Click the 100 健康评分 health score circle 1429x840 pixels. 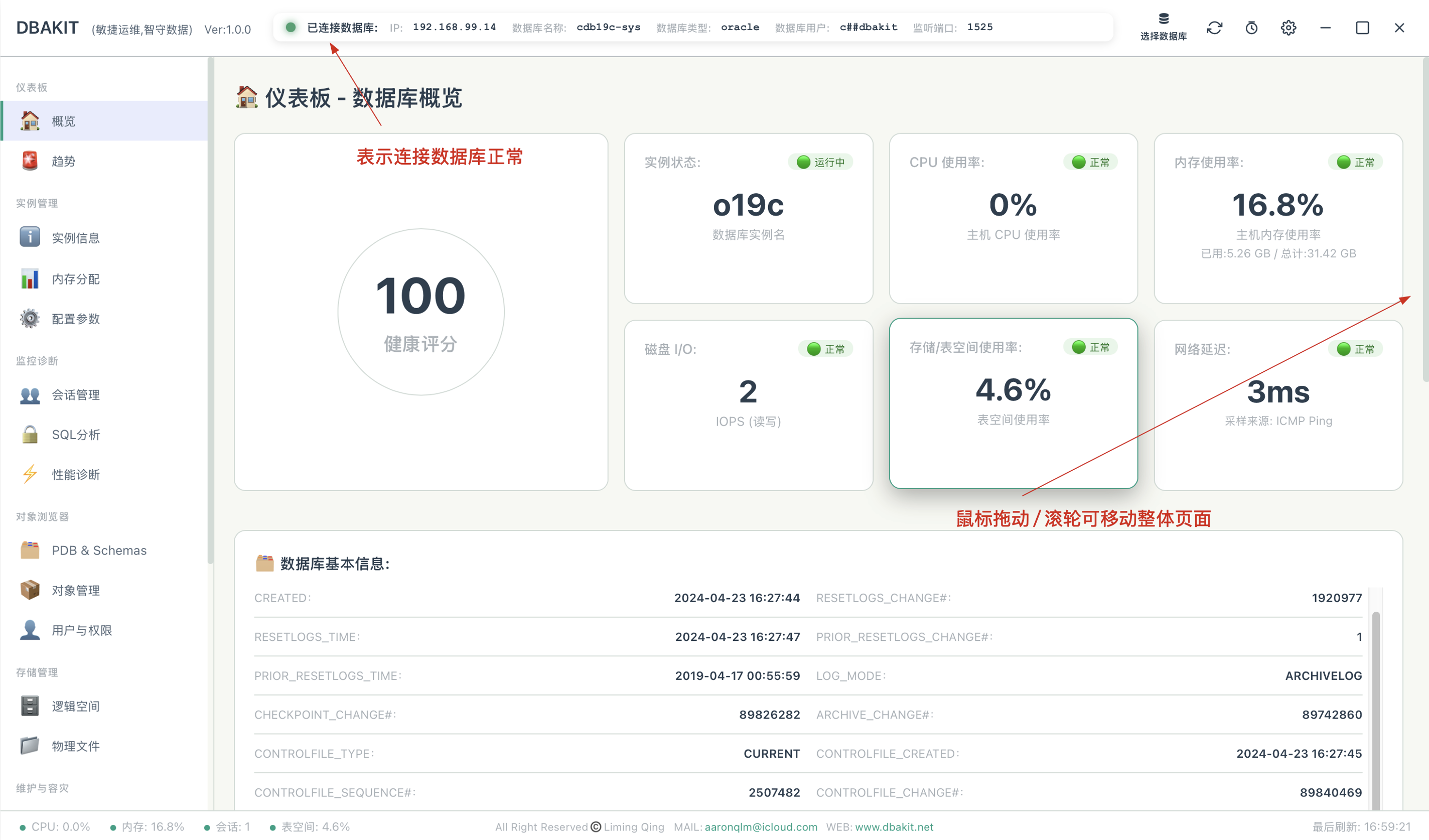point(421,312)
